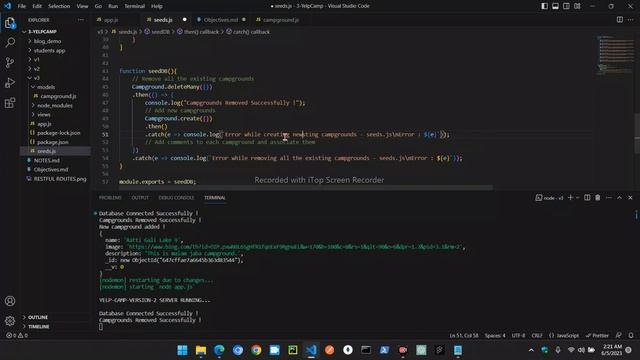Click the Prettier status bar button
The width and height of the screenshot is (640, 360).
tap(597, 336)
